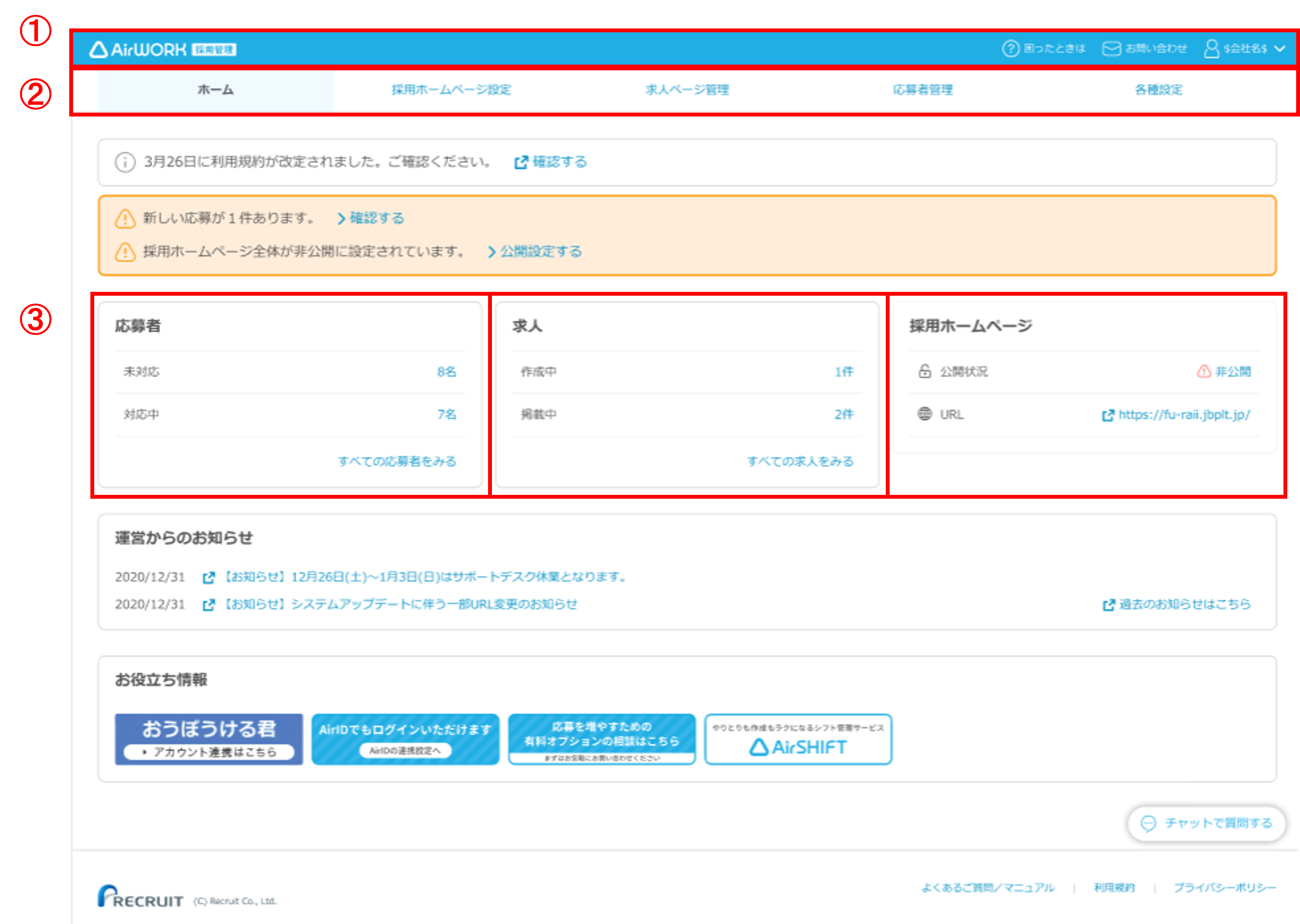Click すべての応募者をみる

coord(397,461)
